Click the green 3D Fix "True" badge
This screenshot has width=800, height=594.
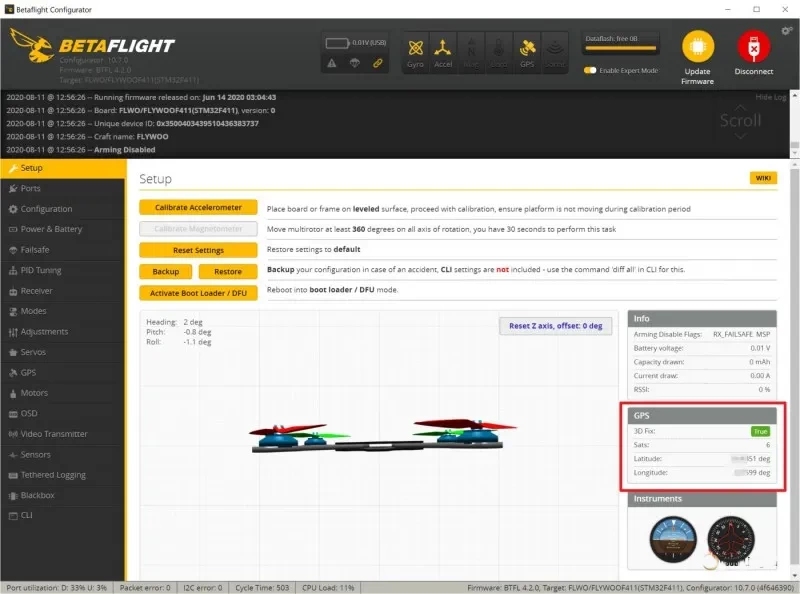click(761, 432)
